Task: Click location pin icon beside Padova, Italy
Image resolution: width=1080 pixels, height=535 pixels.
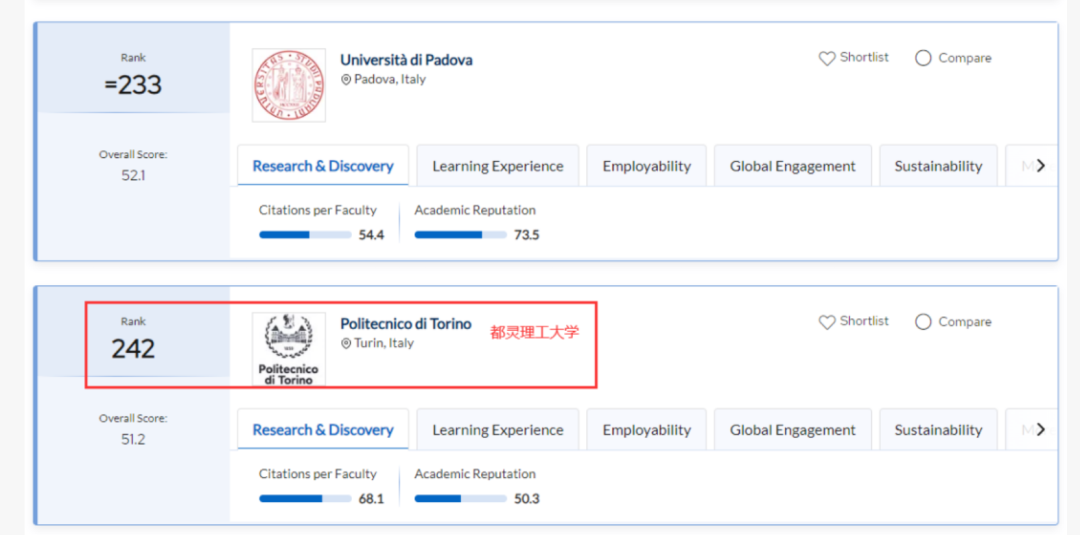Action: [x=346, y=80]
